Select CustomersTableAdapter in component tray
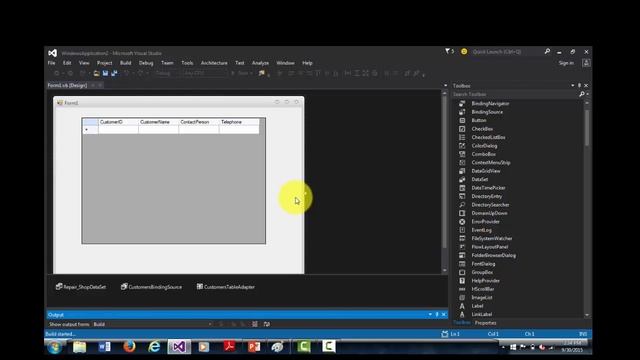This screenshot has width=640, height=360. point(226,287)
